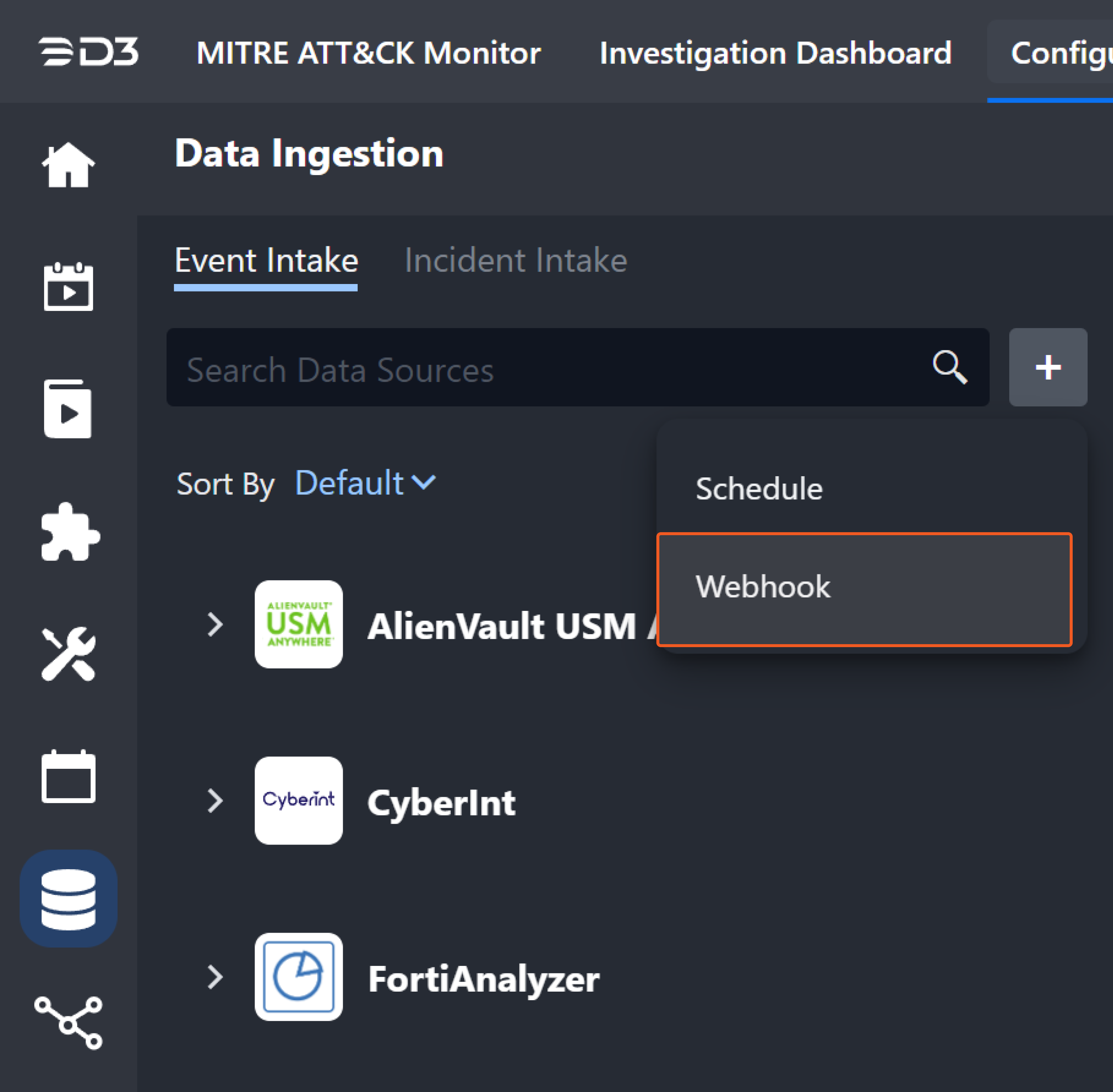Select the Event Intake tab
Image resolution: width=1113 pixels, height=1092 pixels.
[x=266, y=260]
